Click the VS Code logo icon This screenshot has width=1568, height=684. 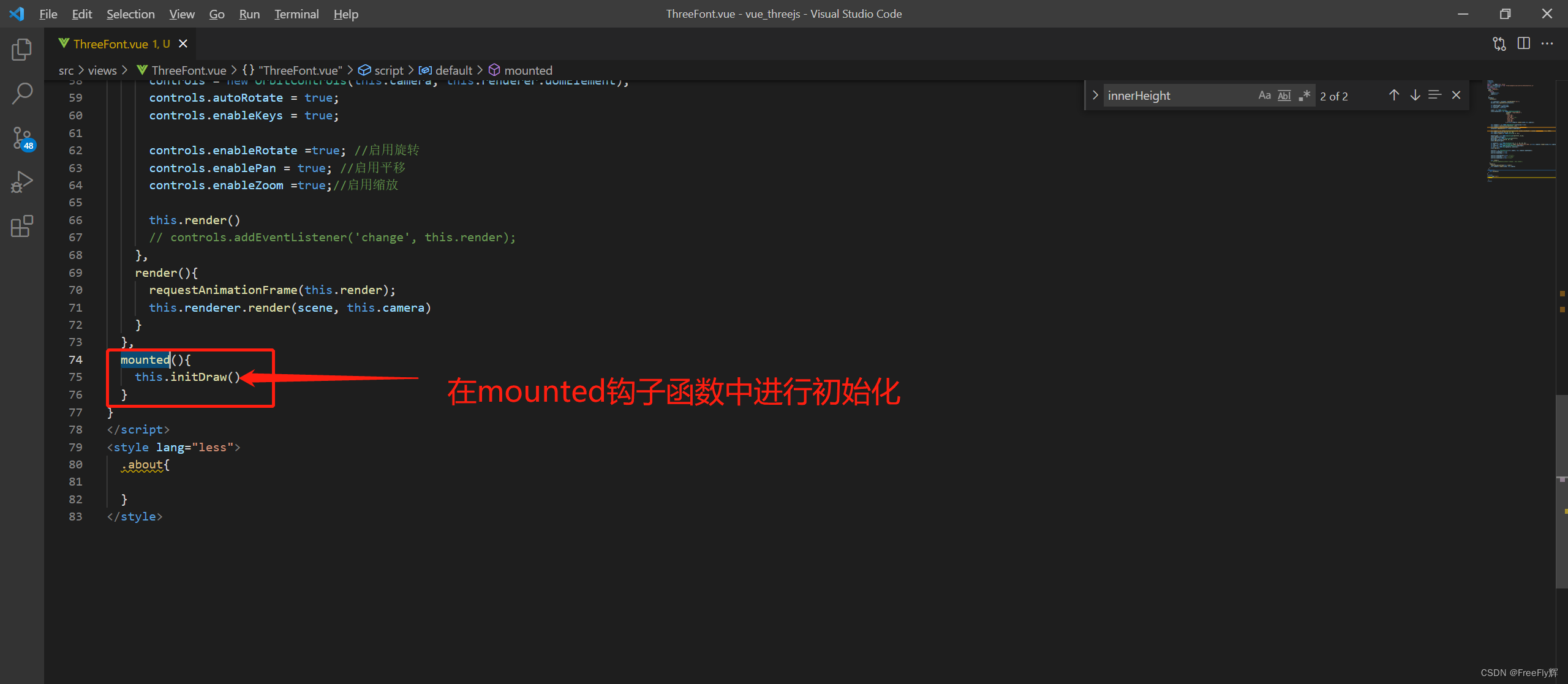pyautogui.click(x=17, y=13)
